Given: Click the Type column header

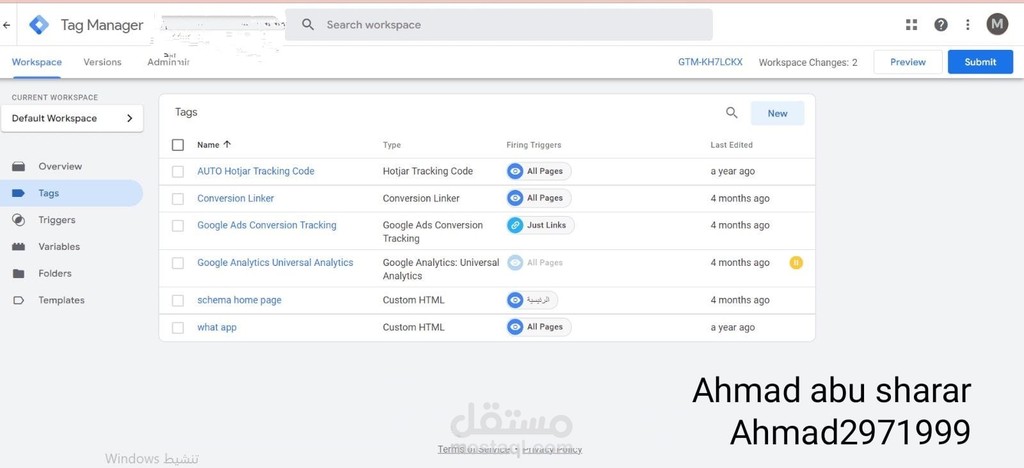Looking at the screenshot, I should 392,145.
